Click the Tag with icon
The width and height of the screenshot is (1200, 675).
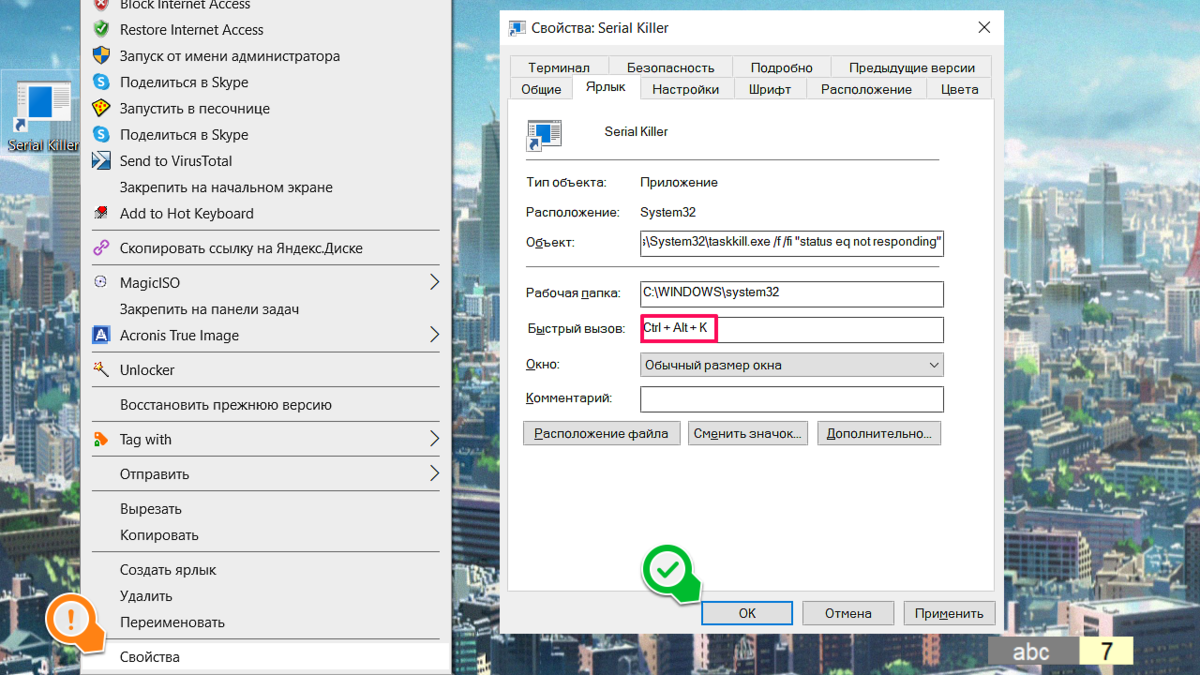click(101, 439)
